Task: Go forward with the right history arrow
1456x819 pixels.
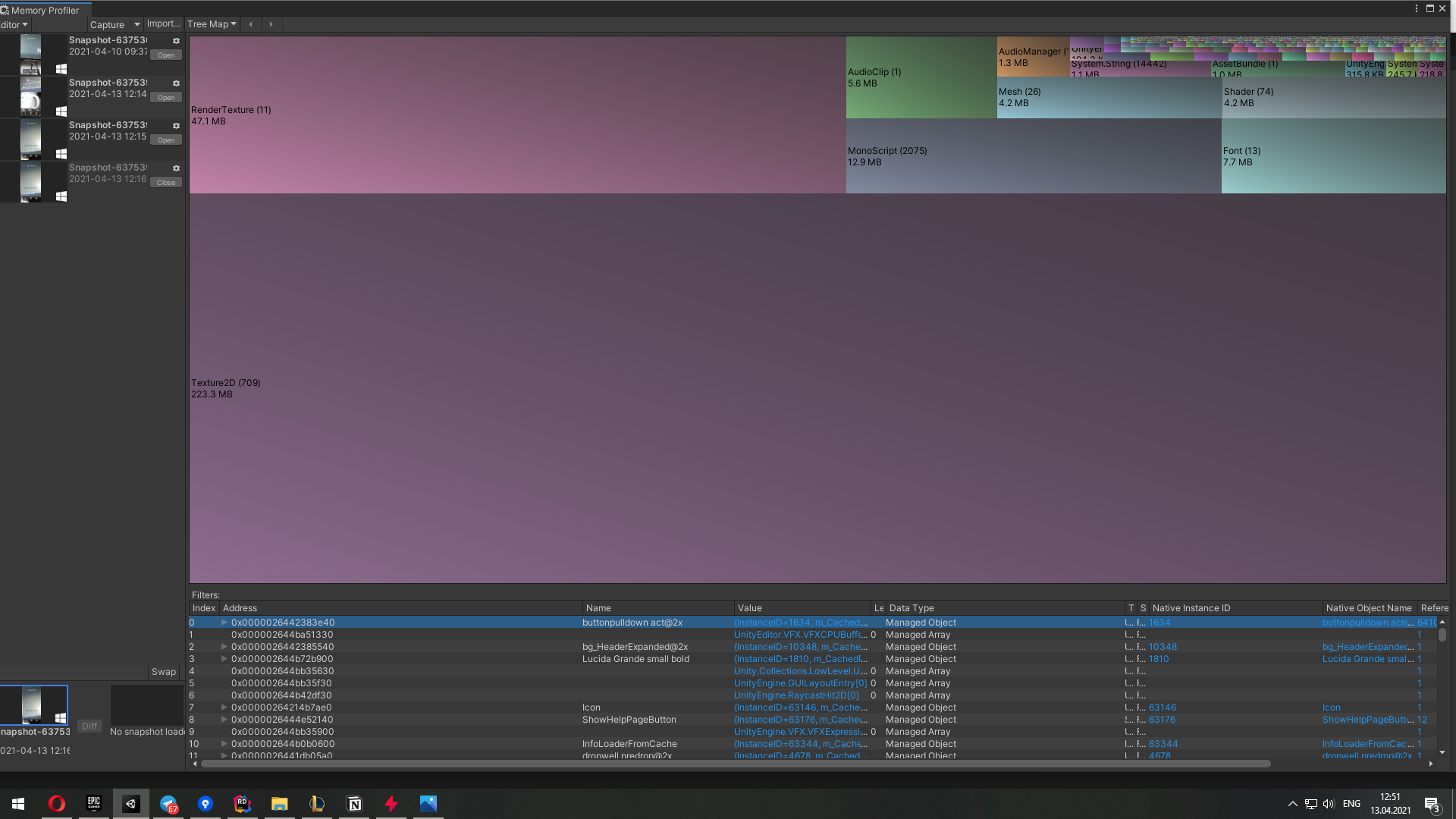Action: [x=271, y=24]
